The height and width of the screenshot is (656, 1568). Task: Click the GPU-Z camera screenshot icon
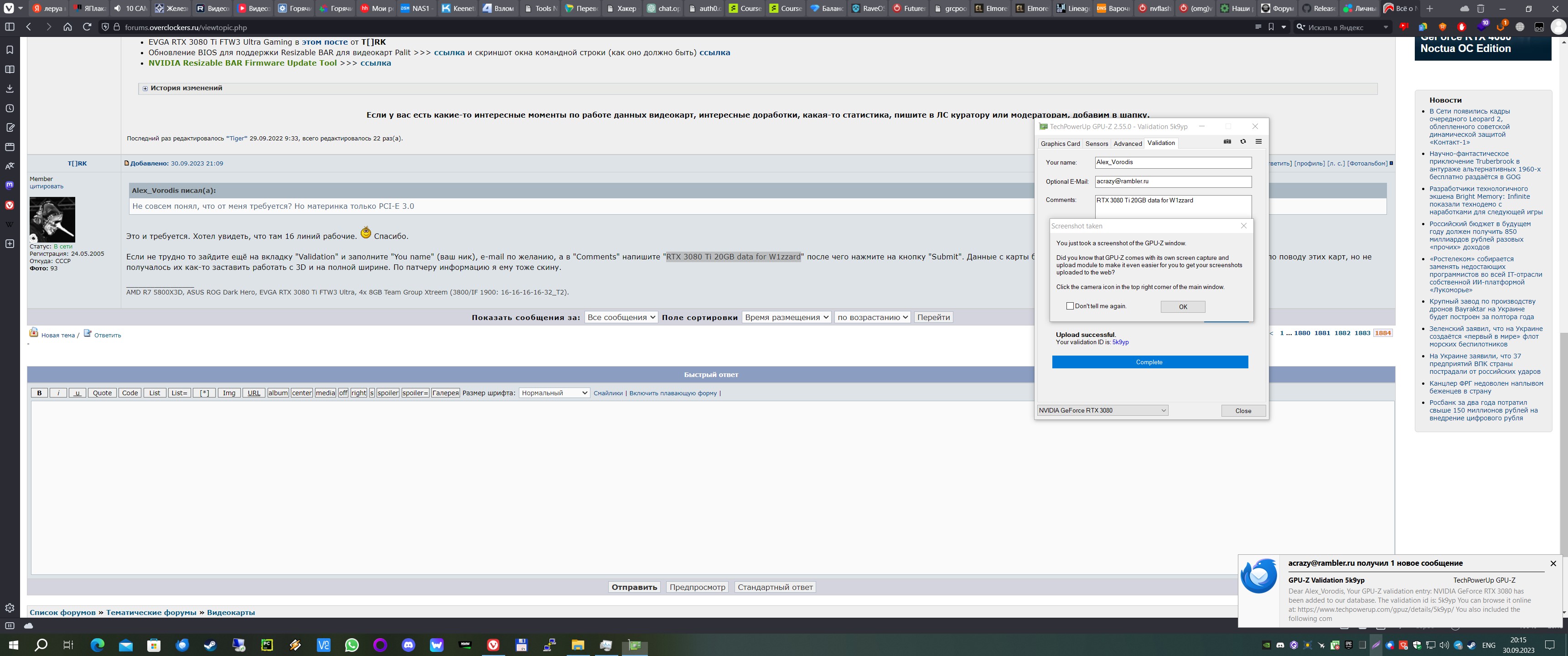1227,142
